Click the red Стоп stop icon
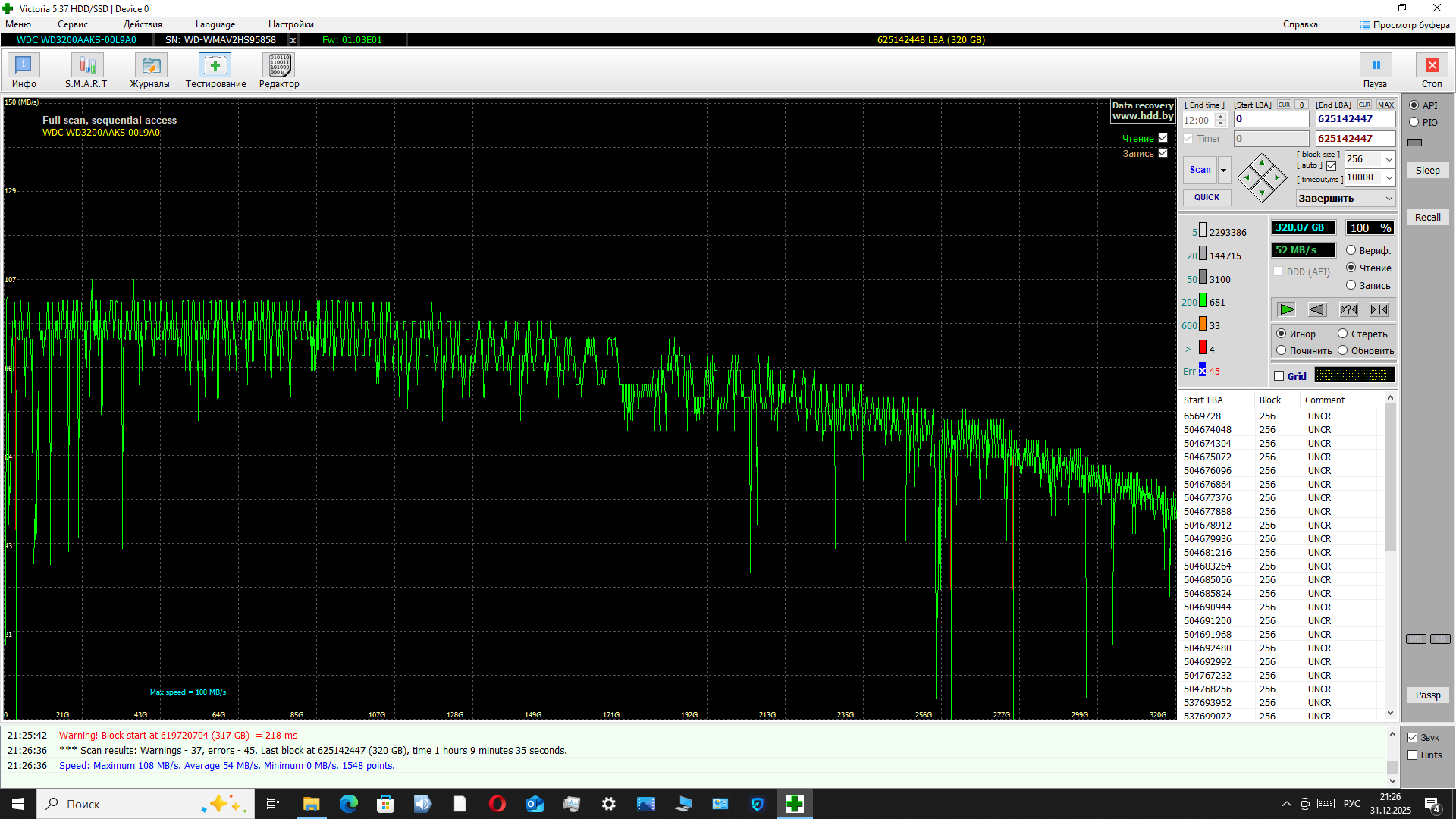 [1432, 66]
